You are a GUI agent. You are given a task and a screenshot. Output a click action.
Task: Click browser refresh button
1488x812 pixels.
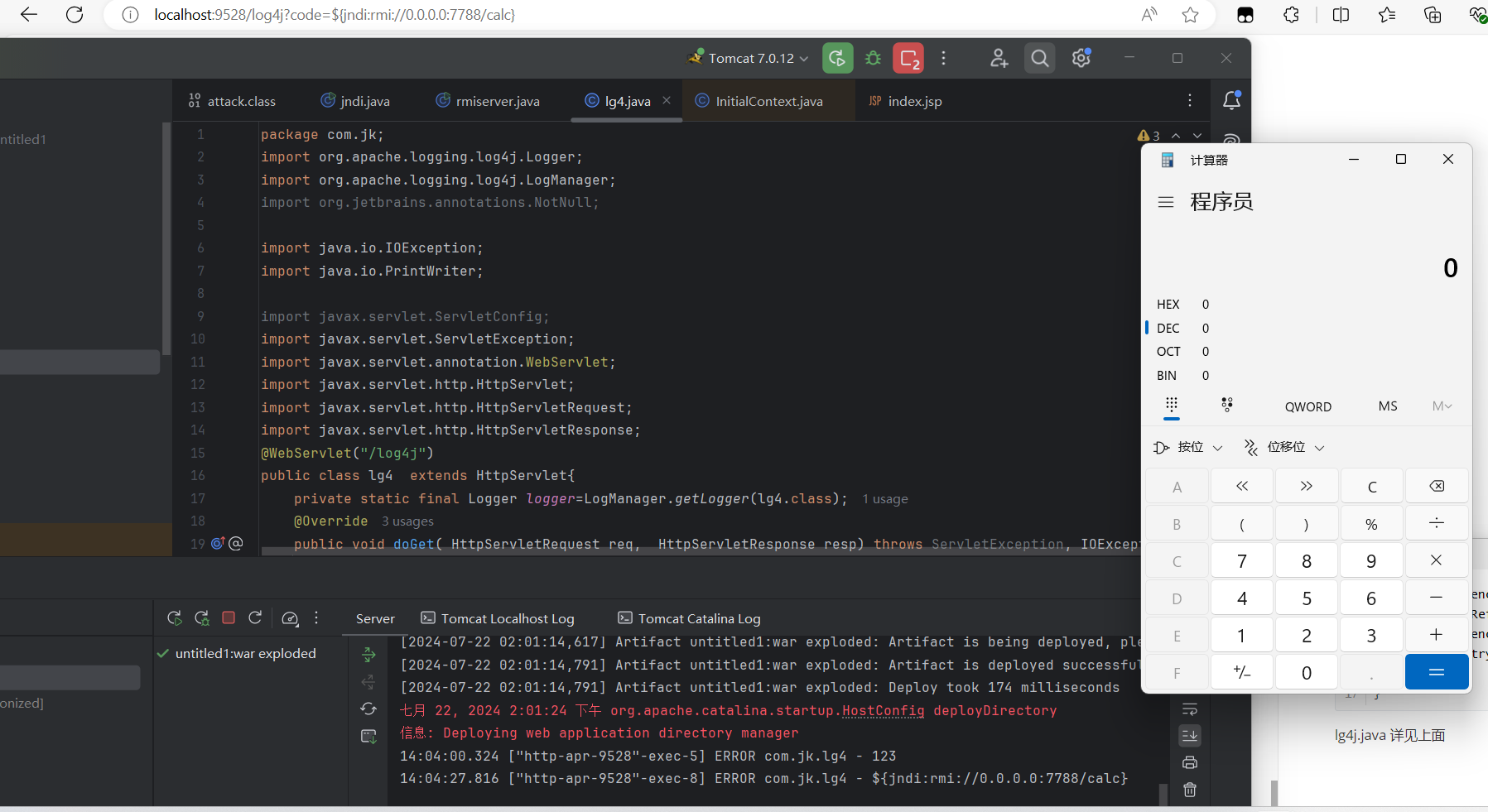coord(75,15)
